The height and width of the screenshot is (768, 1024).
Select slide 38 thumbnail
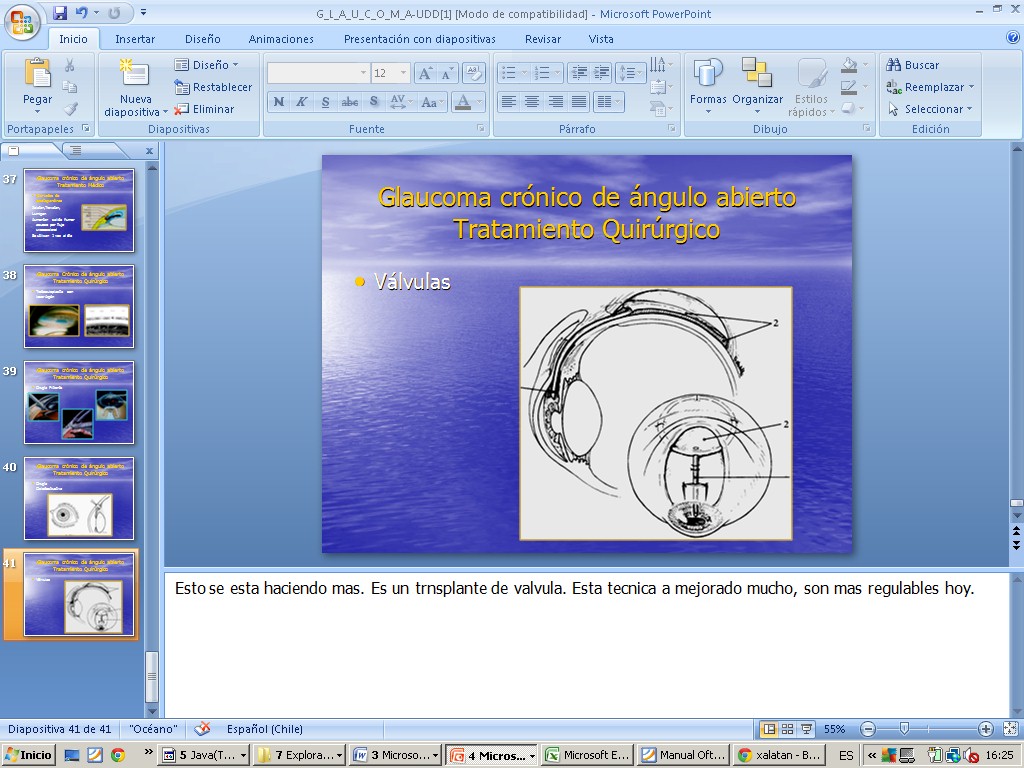click(x=79, y=306)
